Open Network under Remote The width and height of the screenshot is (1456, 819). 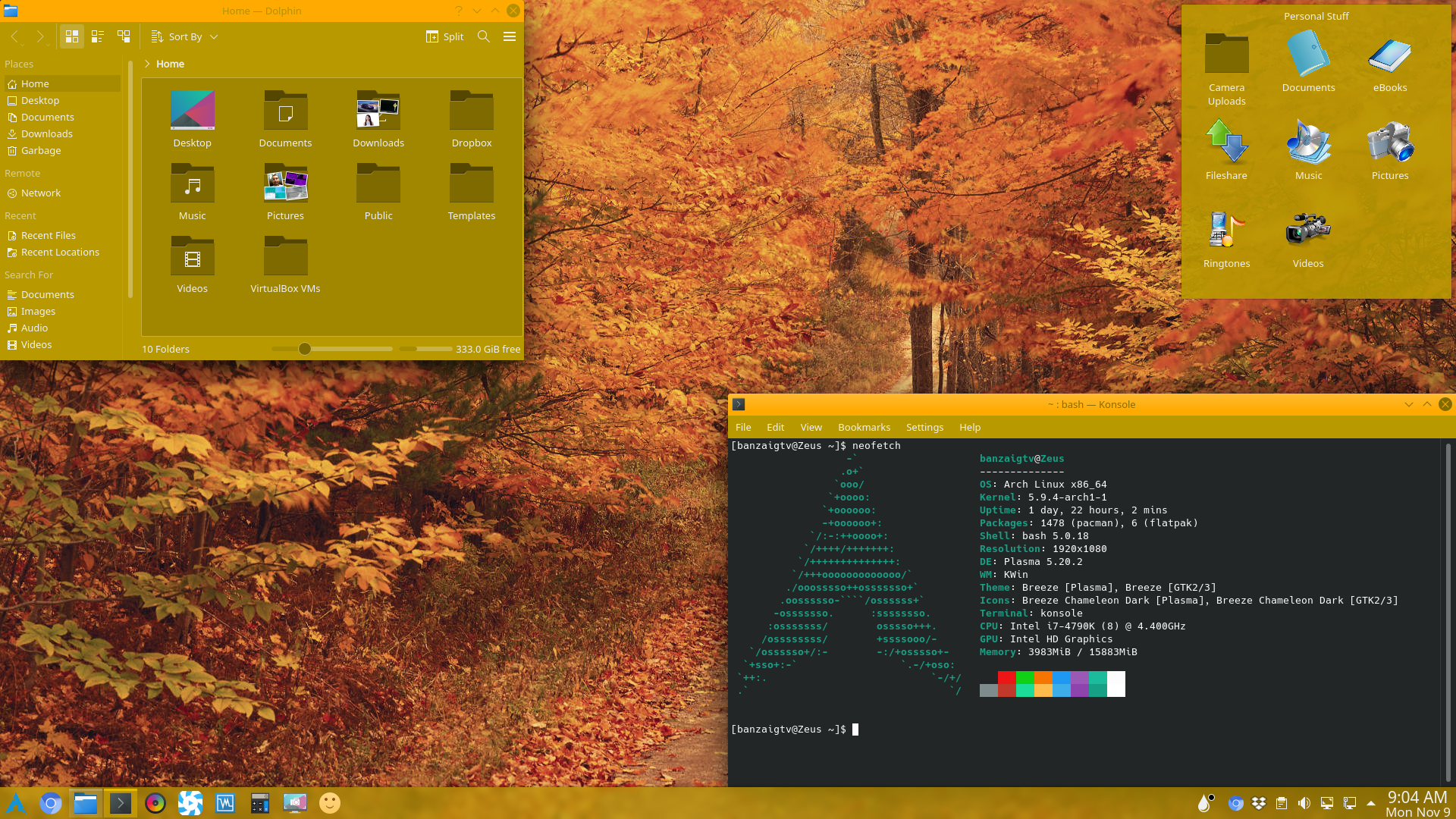pos(62,193)
